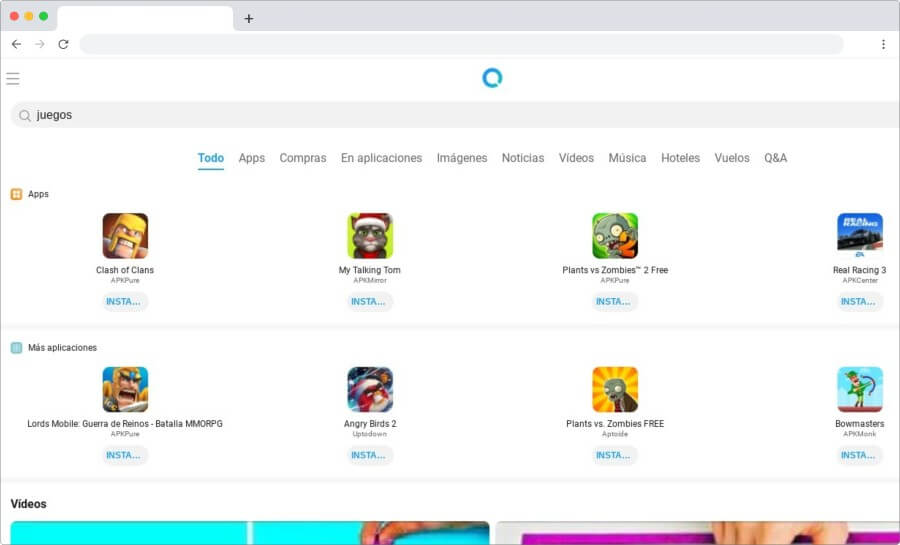Viewport: 900px width, 545px height.
Task: Click the Real Racing 3 app icon
Action: pos(859,236)
